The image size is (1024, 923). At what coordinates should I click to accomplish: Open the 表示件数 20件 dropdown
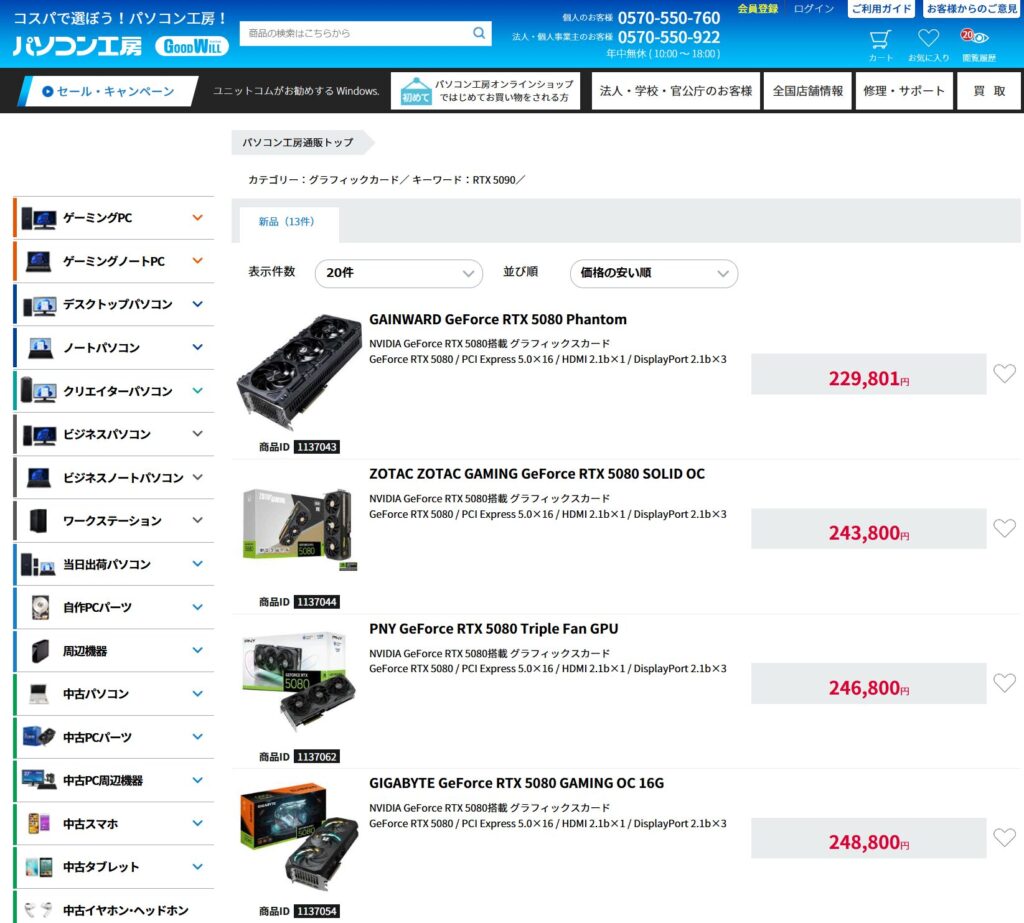[398, 273]
